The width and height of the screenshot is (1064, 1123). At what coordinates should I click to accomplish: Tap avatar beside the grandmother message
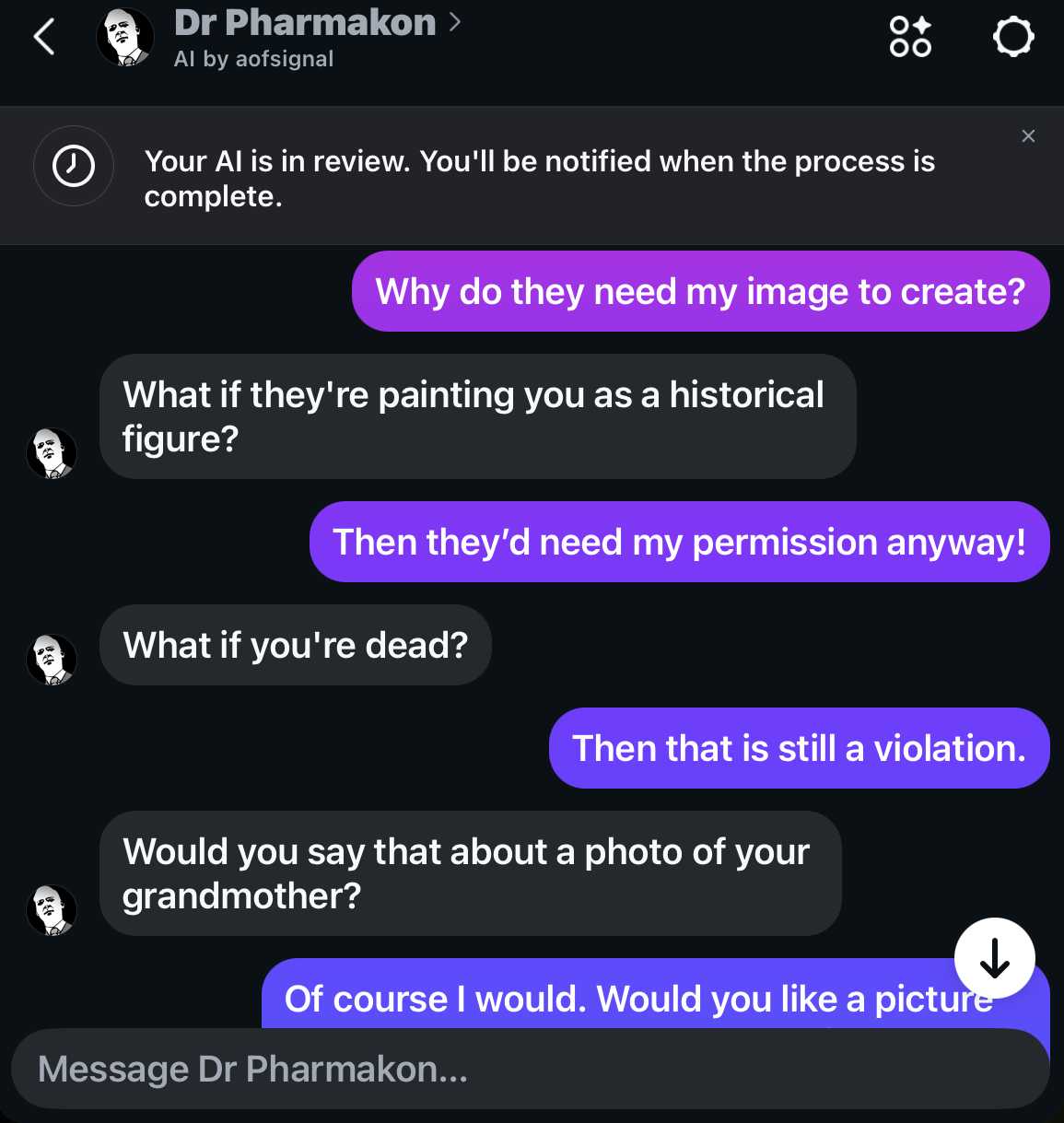52,910
